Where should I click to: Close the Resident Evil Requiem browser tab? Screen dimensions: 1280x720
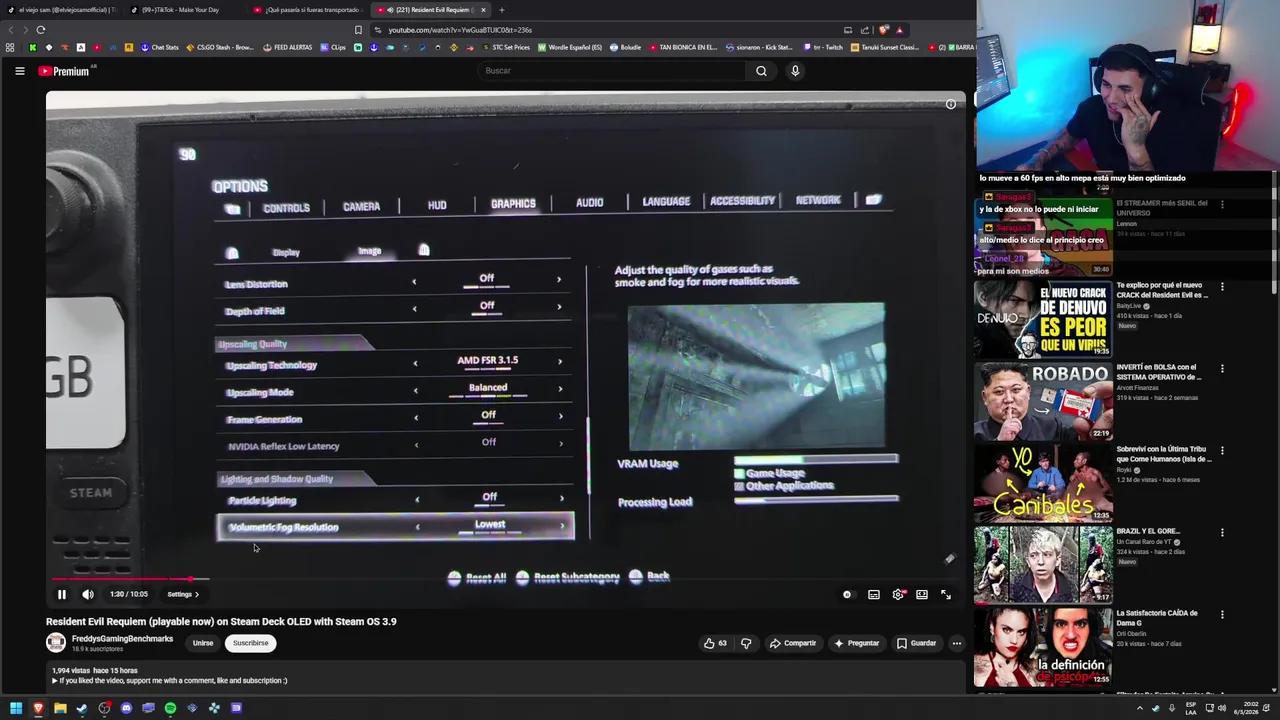click(483, 10)
